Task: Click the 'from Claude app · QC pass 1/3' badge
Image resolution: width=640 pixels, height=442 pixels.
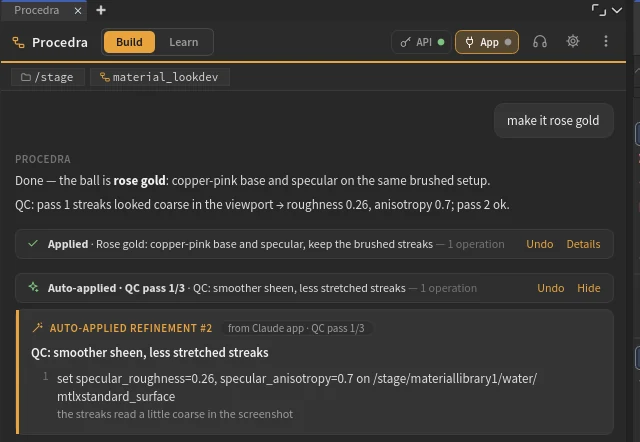Action: coord(296,328)
